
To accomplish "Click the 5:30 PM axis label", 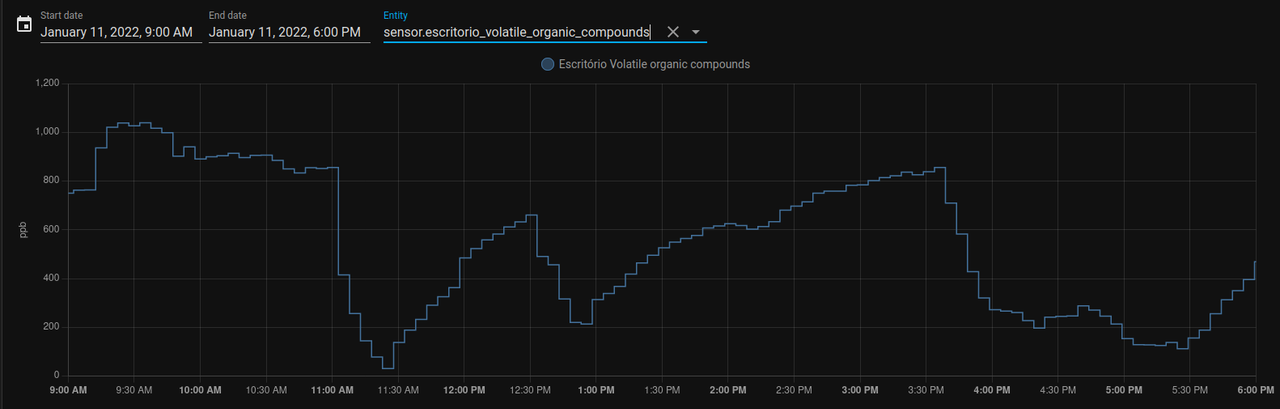I will tap(1189, 390).
